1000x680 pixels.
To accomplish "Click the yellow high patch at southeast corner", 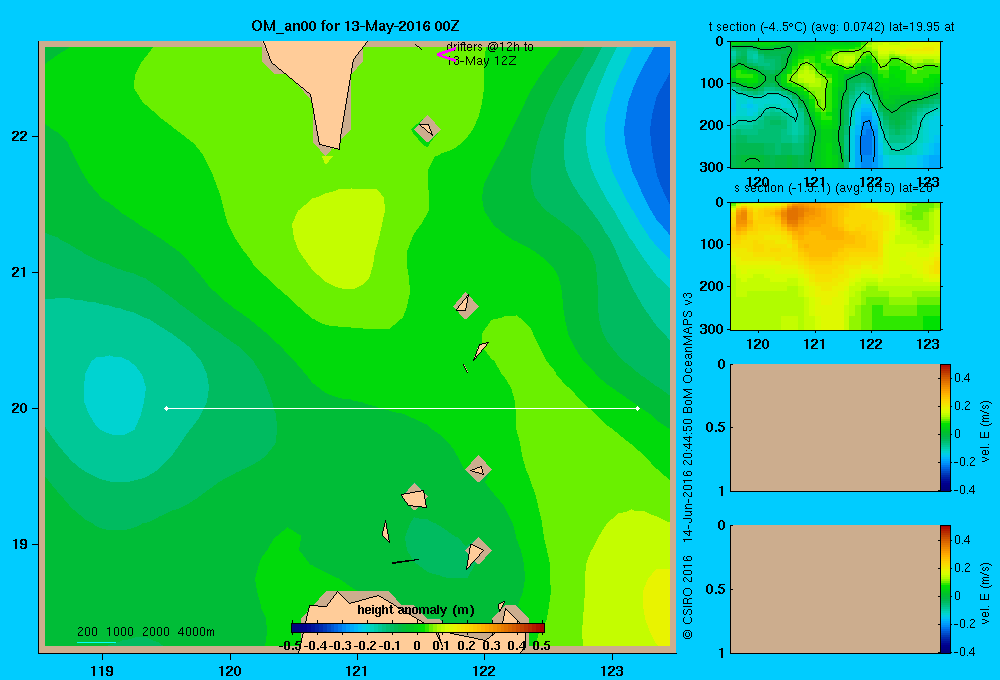I will pyautogui.click(x=659, y=603).
